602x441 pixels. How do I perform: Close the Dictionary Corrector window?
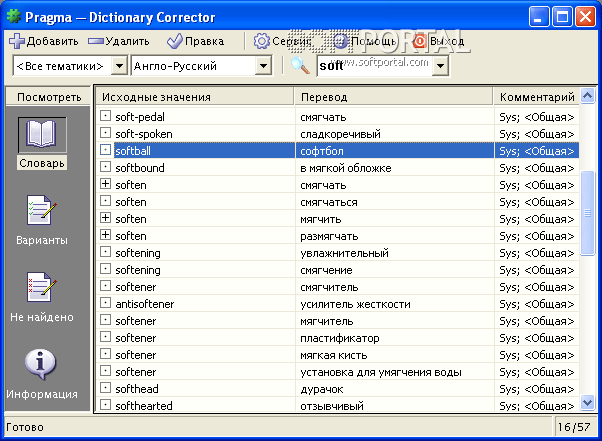[585, 17]
